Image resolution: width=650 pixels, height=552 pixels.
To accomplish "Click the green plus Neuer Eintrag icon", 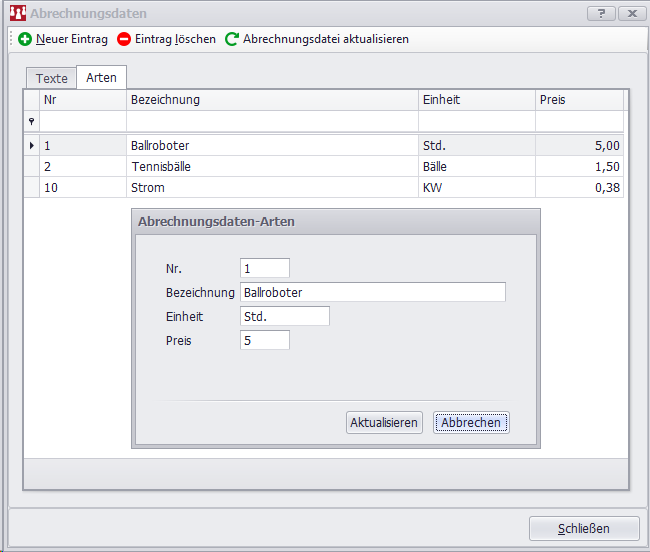I will click(25, 39).
